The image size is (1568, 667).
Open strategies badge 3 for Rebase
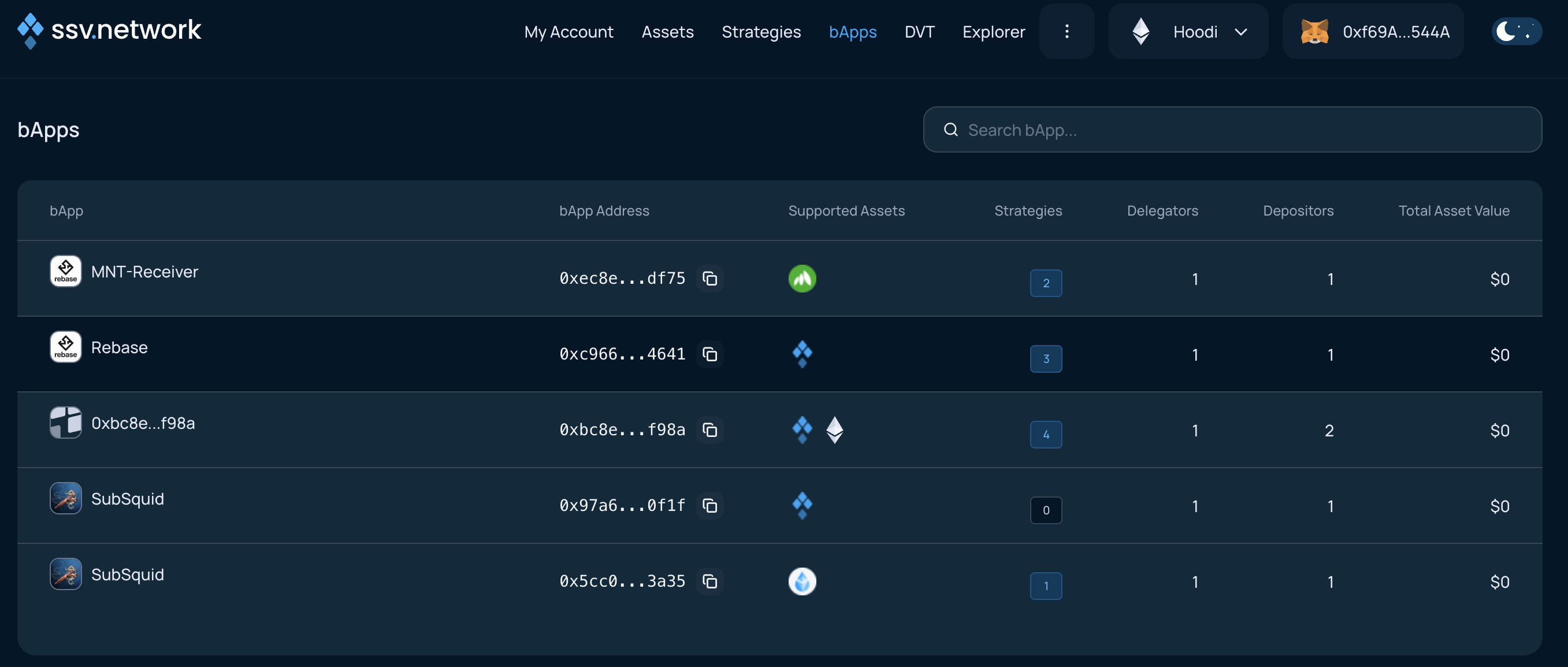[x=1046, y=358]
